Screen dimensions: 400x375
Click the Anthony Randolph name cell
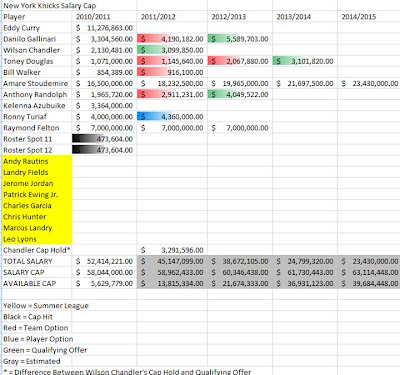point(37,95)
